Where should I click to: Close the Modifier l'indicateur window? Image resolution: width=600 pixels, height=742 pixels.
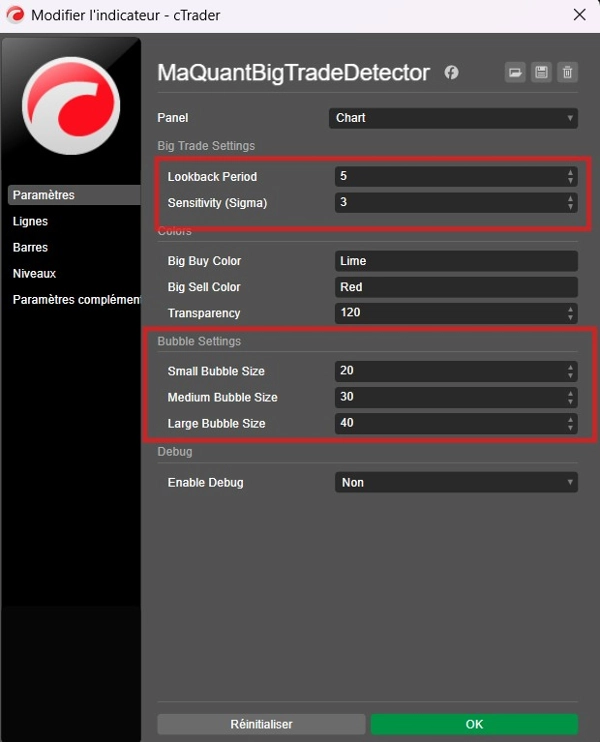(x=580, y=15)
